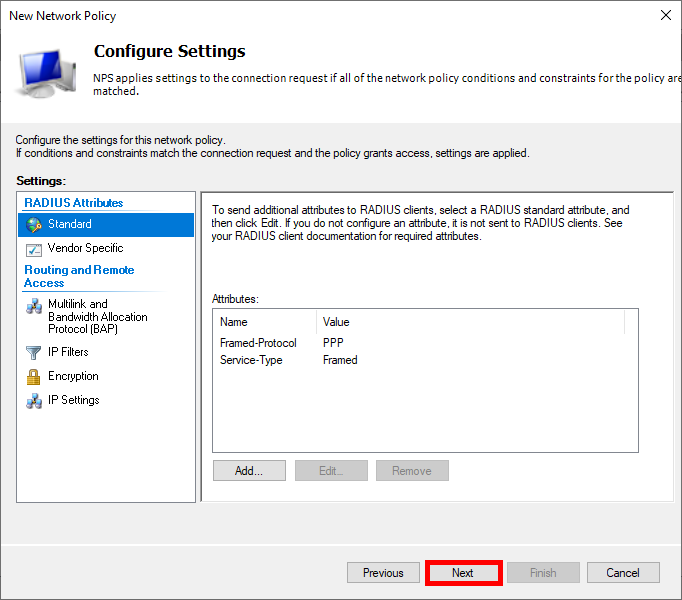Select the Multilink and Bandwidth Allocation icon
This screenshot has width=682, height=600.
pyautogui.click(x=33, y=306)
